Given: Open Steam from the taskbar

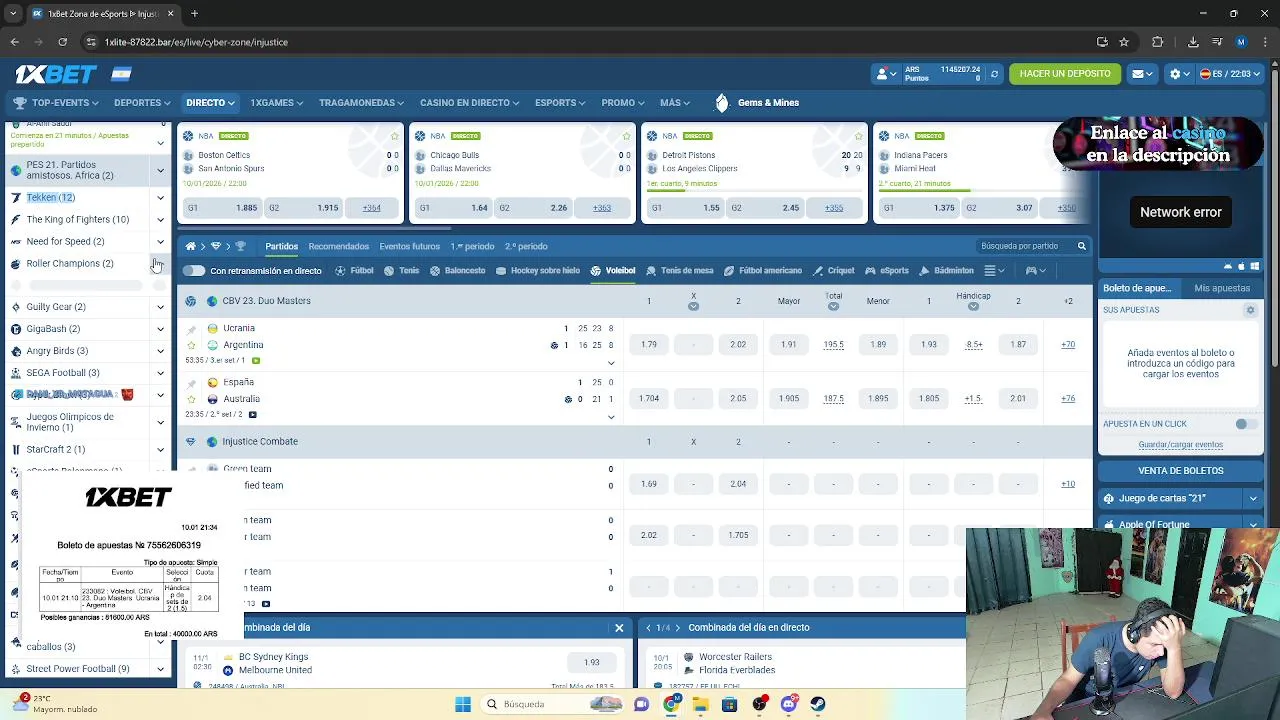Looking at the screenshot, I should pos(817,704).
